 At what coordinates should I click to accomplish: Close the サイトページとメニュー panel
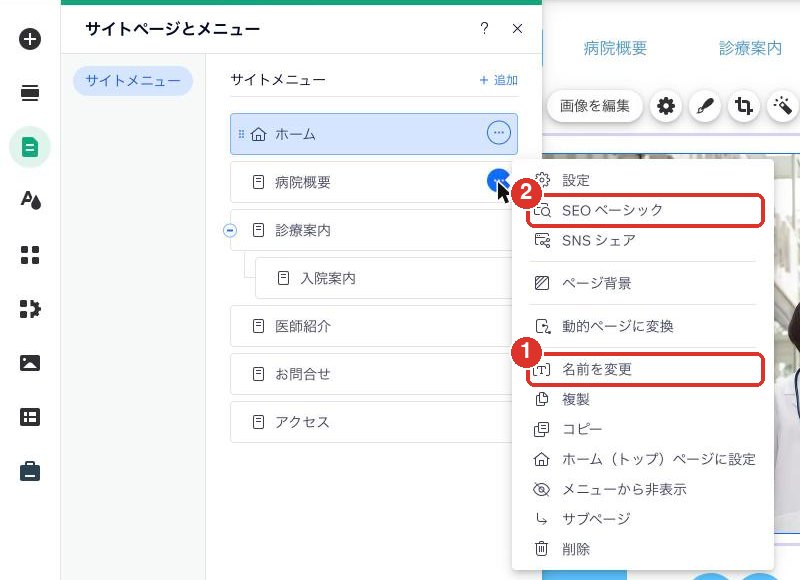[517, 29]
